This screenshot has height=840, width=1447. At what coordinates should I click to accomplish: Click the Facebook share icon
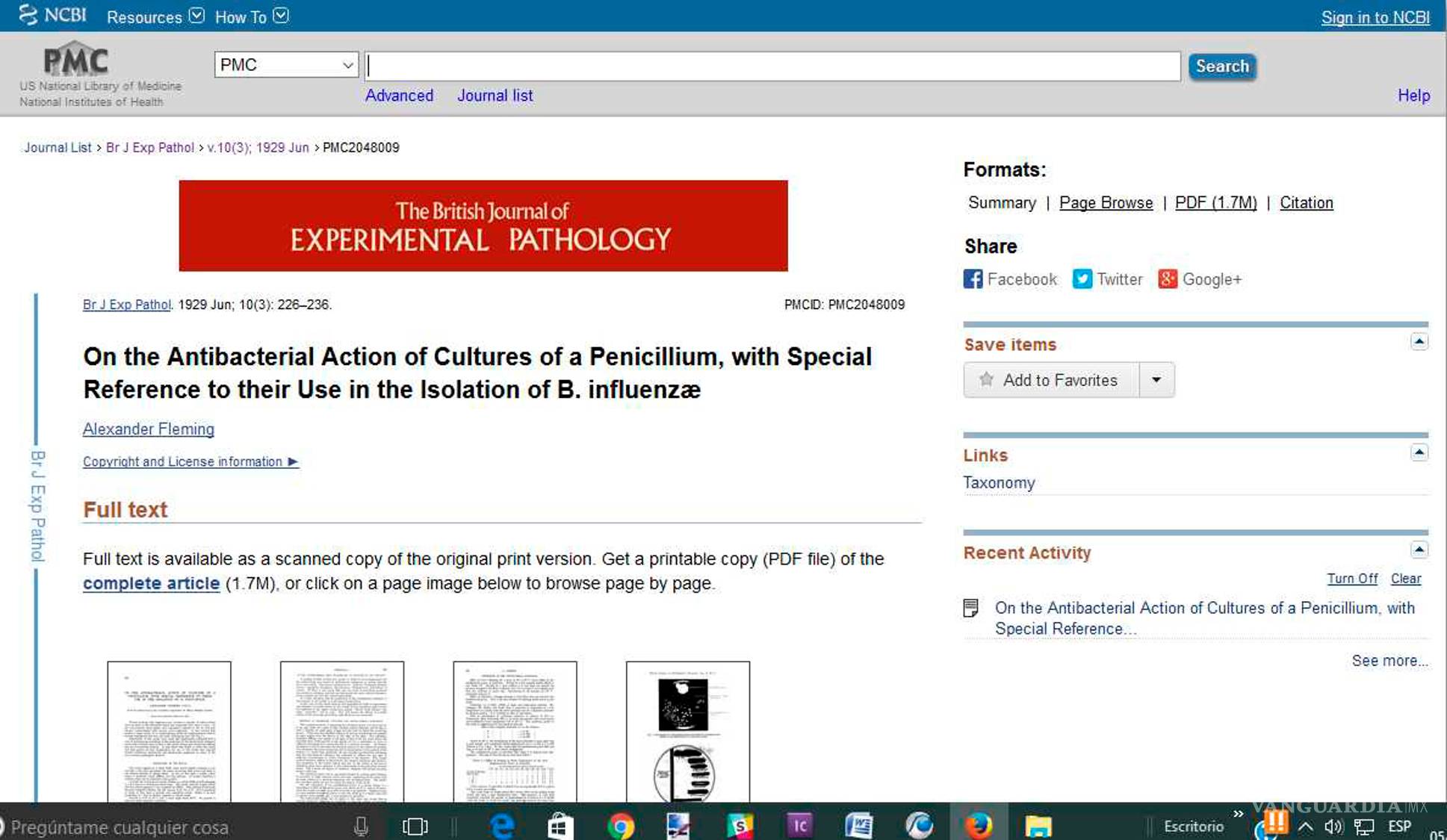pyautogui.click(x=973, y=279)
